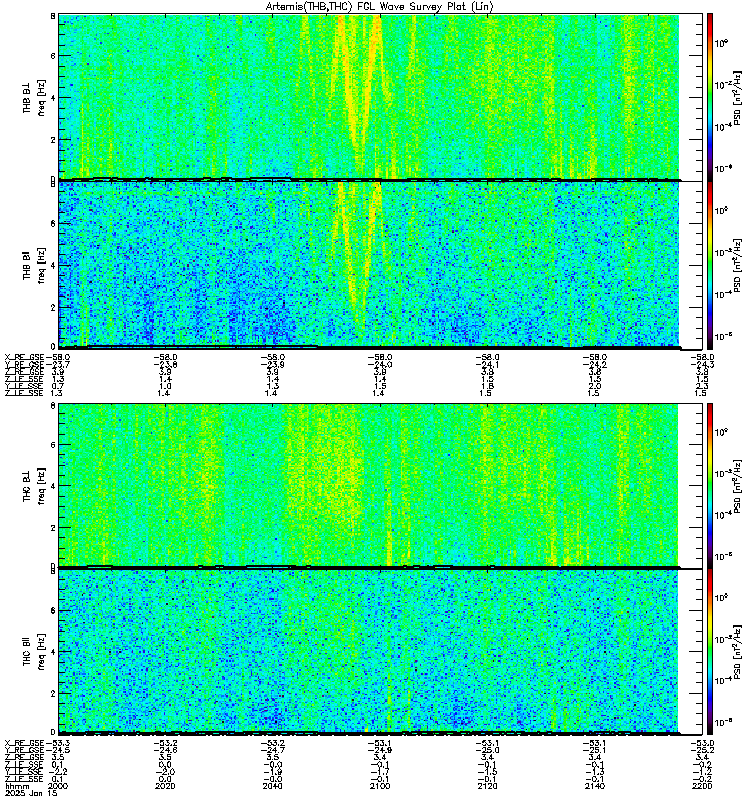Click the 8 Hz tick label on THB B⊥ axis
750x800 pixels.
point(53,16)
